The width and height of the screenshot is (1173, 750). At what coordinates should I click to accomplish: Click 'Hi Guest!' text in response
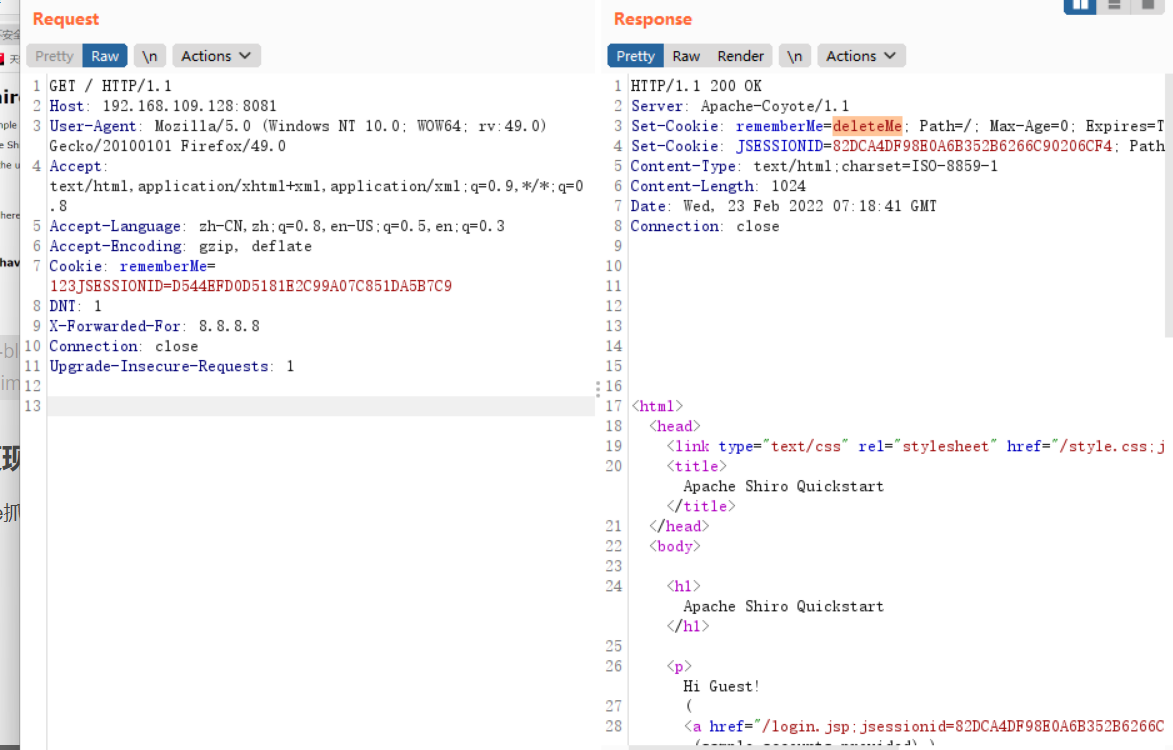click(x=721, y=686)
